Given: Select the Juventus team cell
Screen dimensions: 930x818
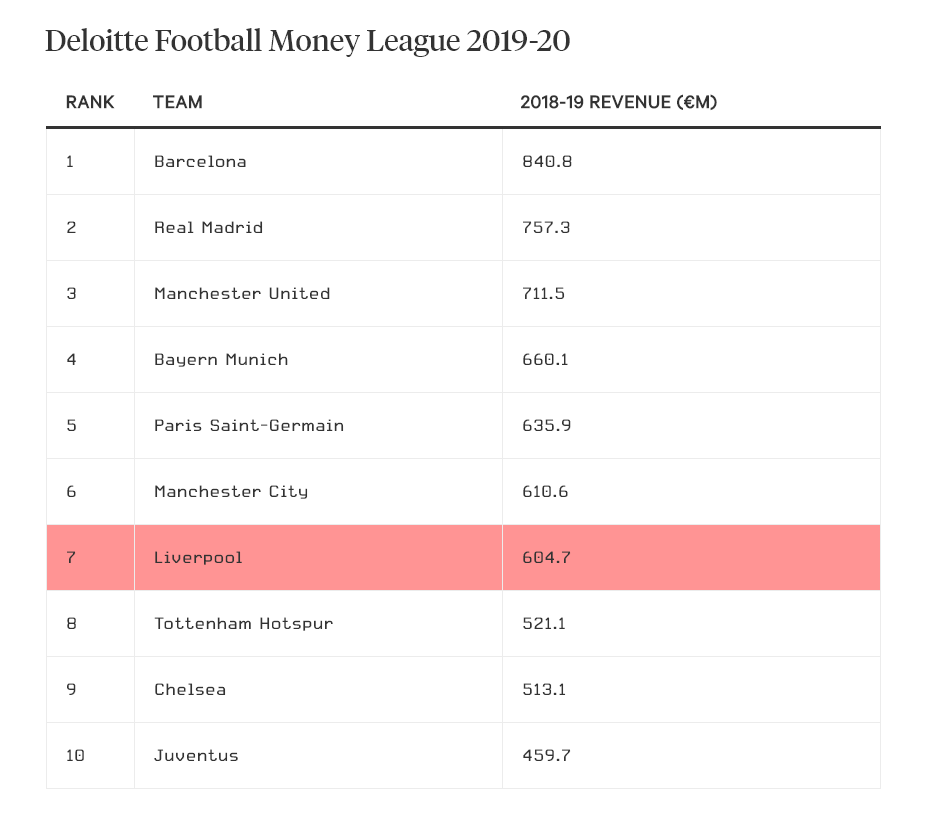Looking at the screenshot, I should pyautogui.click(x=196, y=756).
